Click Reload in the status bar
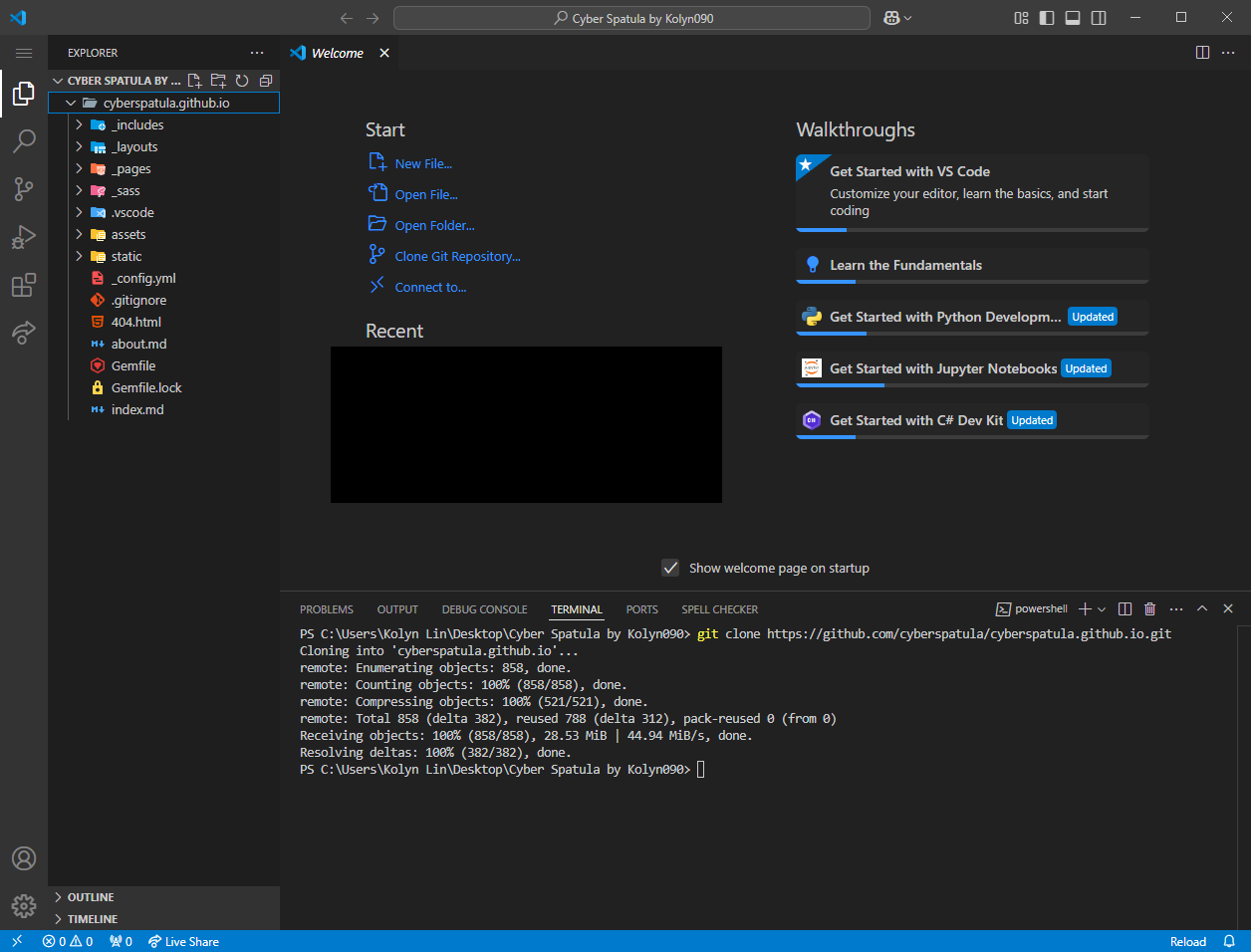1251x952 pixels. click(x=1186, y=941)
